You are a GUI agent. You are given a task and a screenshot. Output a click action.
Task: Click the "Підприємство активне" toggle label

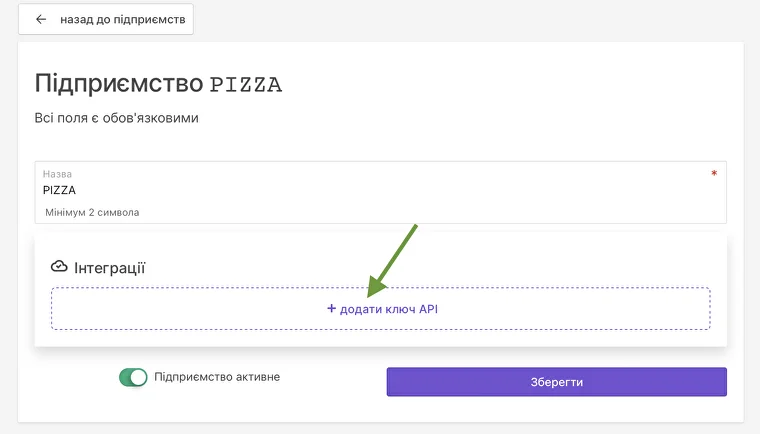click(x=217, y=378)
